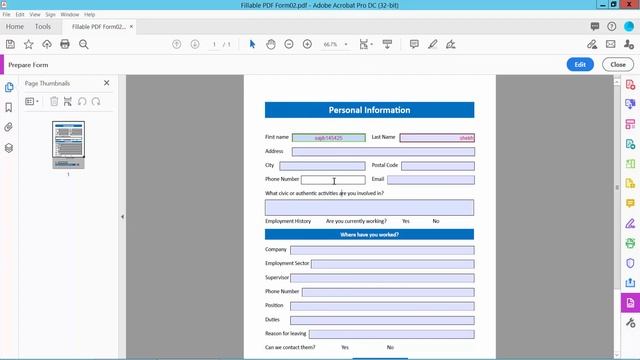Go to next page arrow icon
The height and width of the screenshot is (360, 640).
[x=195, y=44]
